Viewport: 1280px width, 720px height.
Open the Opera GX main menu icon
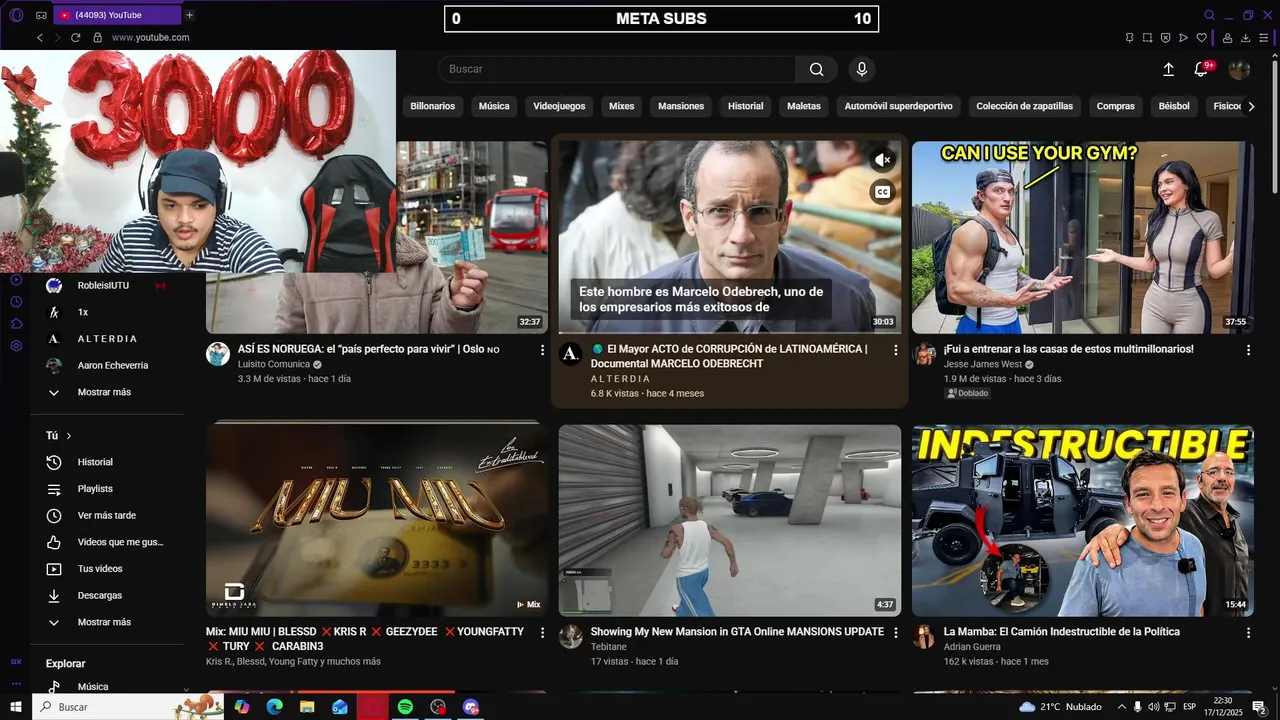pyautogui.click(x=16, y=15)
